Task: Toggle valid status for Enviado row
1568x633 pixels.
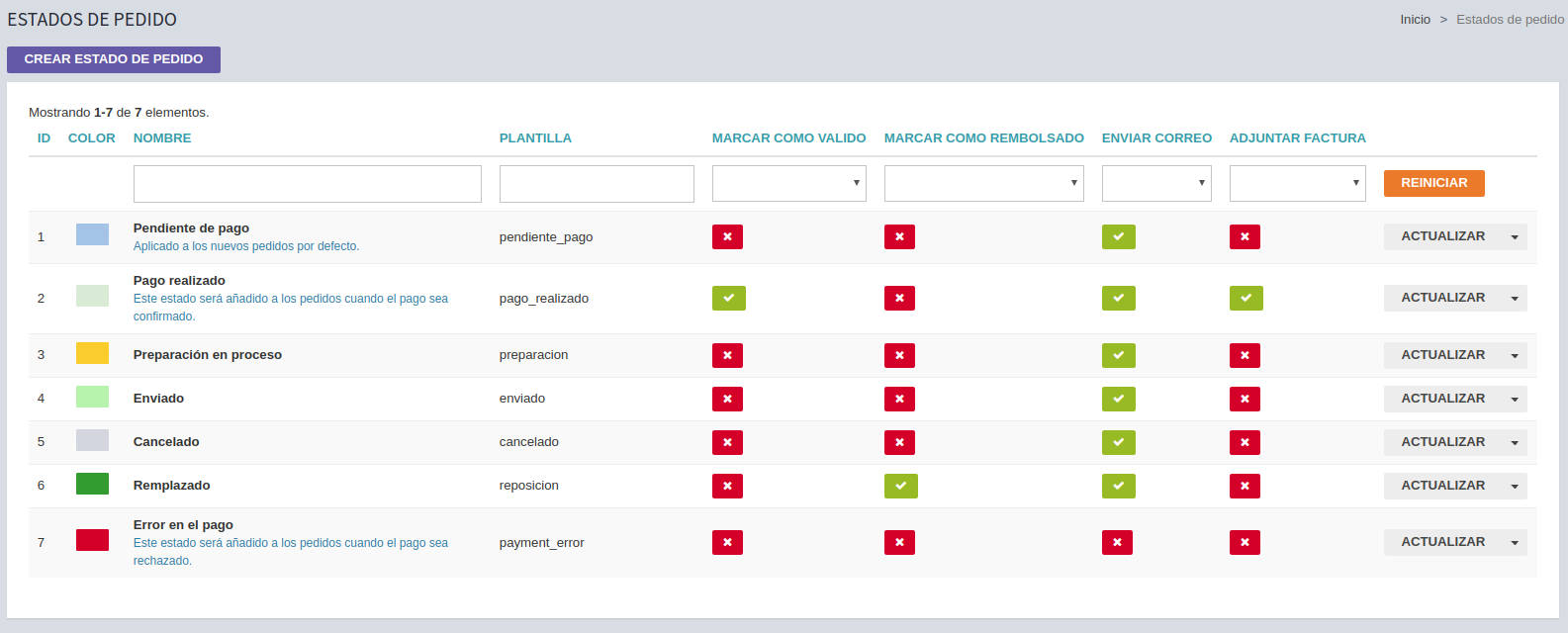Action: [x=727, y=399]
